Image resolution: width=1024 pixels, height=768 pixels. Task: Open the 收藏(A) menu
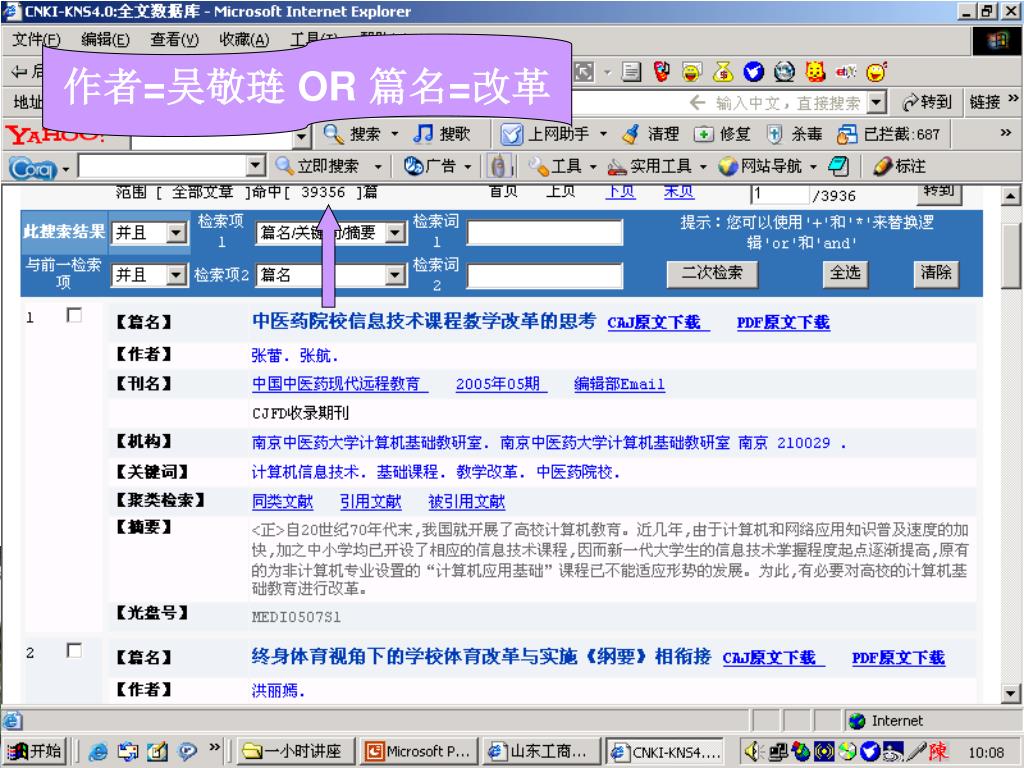(x=244, y=40)
